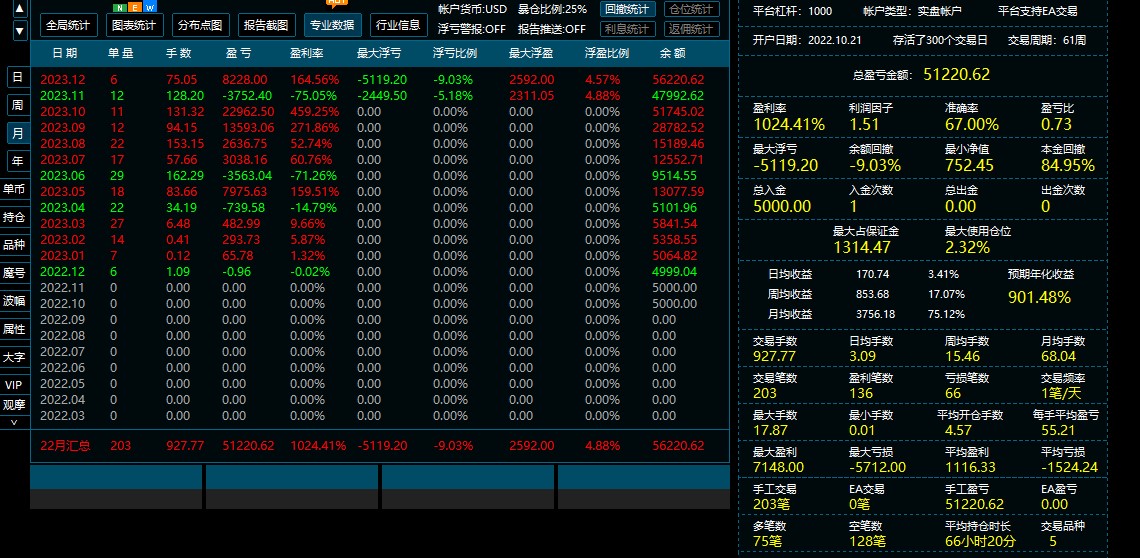Click the 平均持仓时长 66小时20分 value
The height and width of the screenshot is (558, 1140).
[981, 541]
